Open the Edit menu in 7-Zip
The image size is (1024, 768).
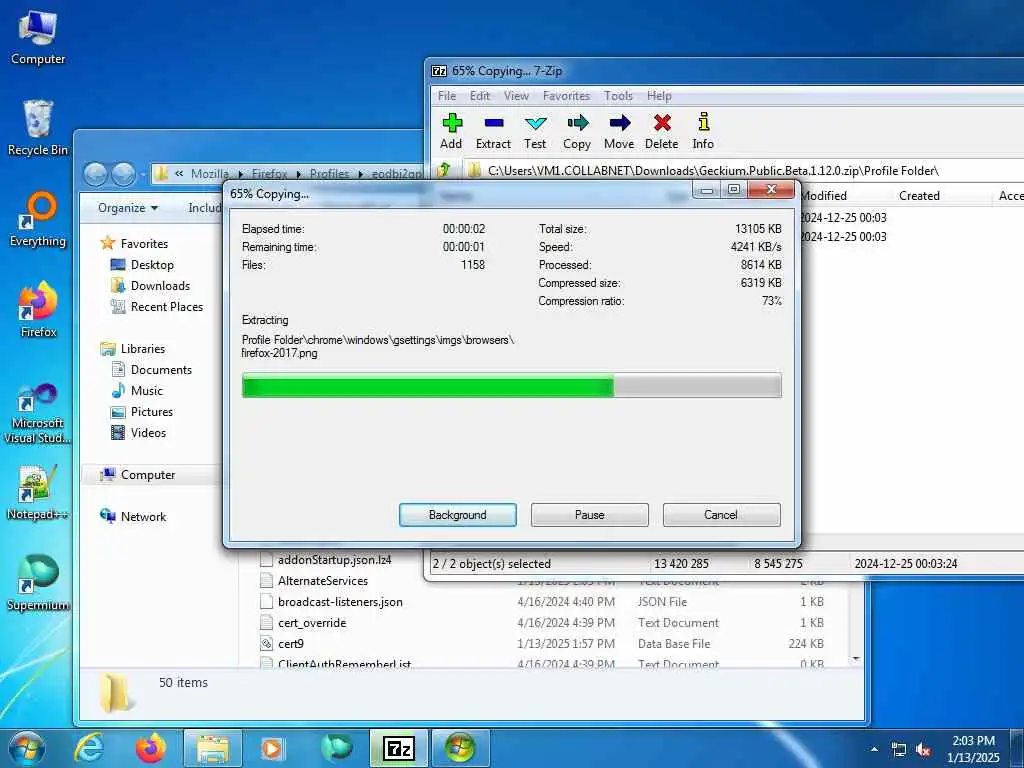[480, 96]
